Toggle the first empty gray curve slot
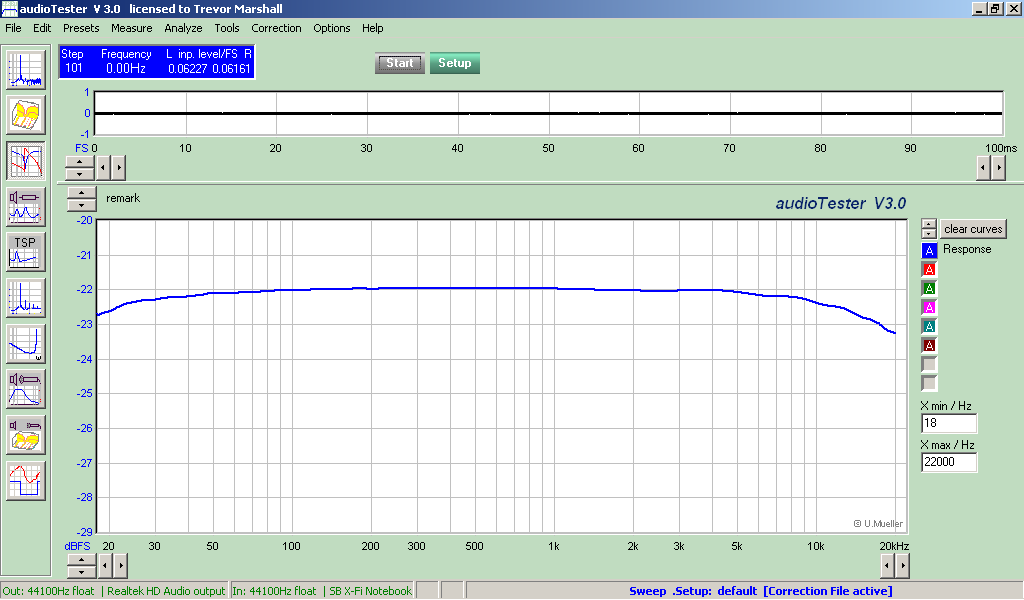Screen dimensions: 1024x600 click(x=929, y=364)
